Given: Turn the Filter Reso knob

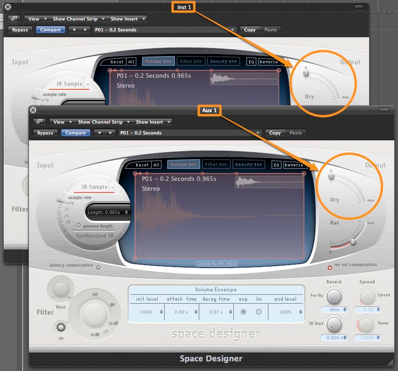Looking at the screenshot, I should [x=61, y=289].
